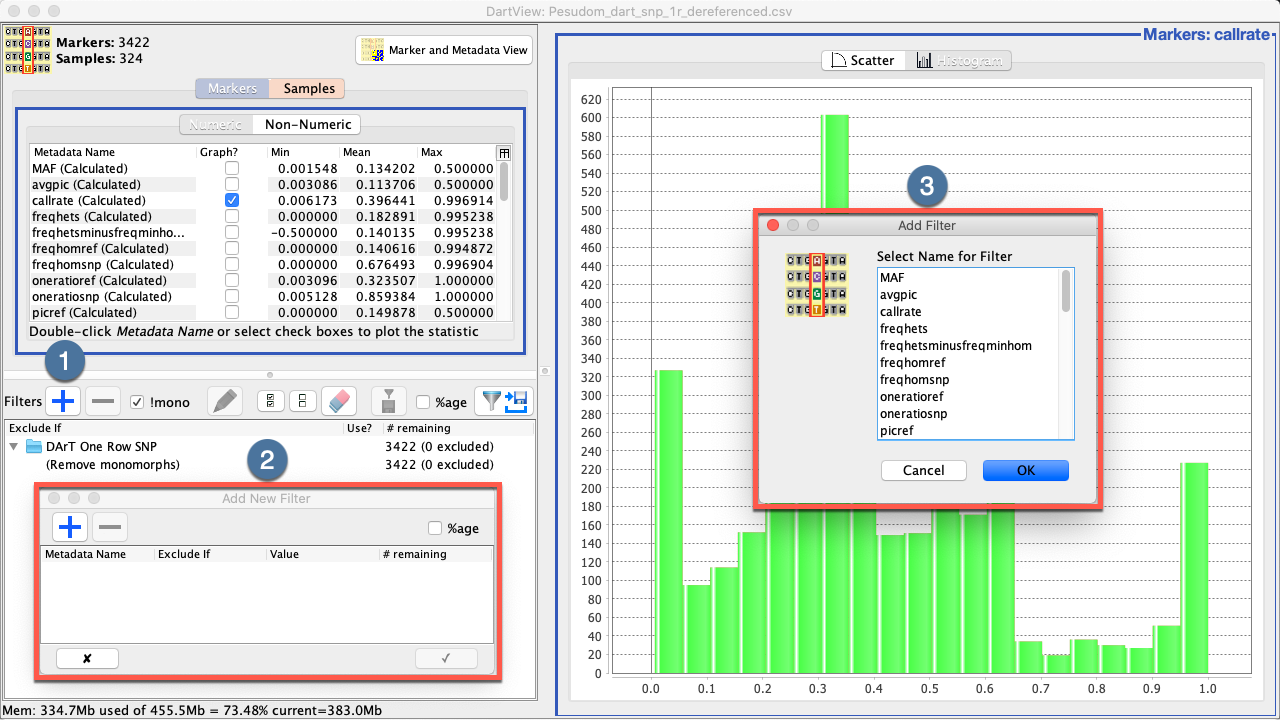Click Cancel in the Add Filter dialog
The height and width of the screenshot is (720, 1280).
point(923,470)
